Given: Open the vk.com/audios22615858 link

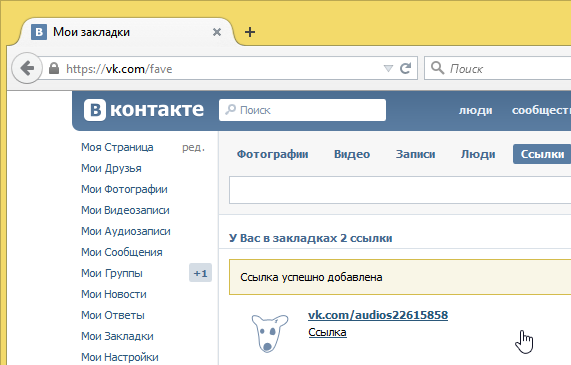Looking at the screenshot, I should coord(378,315).
